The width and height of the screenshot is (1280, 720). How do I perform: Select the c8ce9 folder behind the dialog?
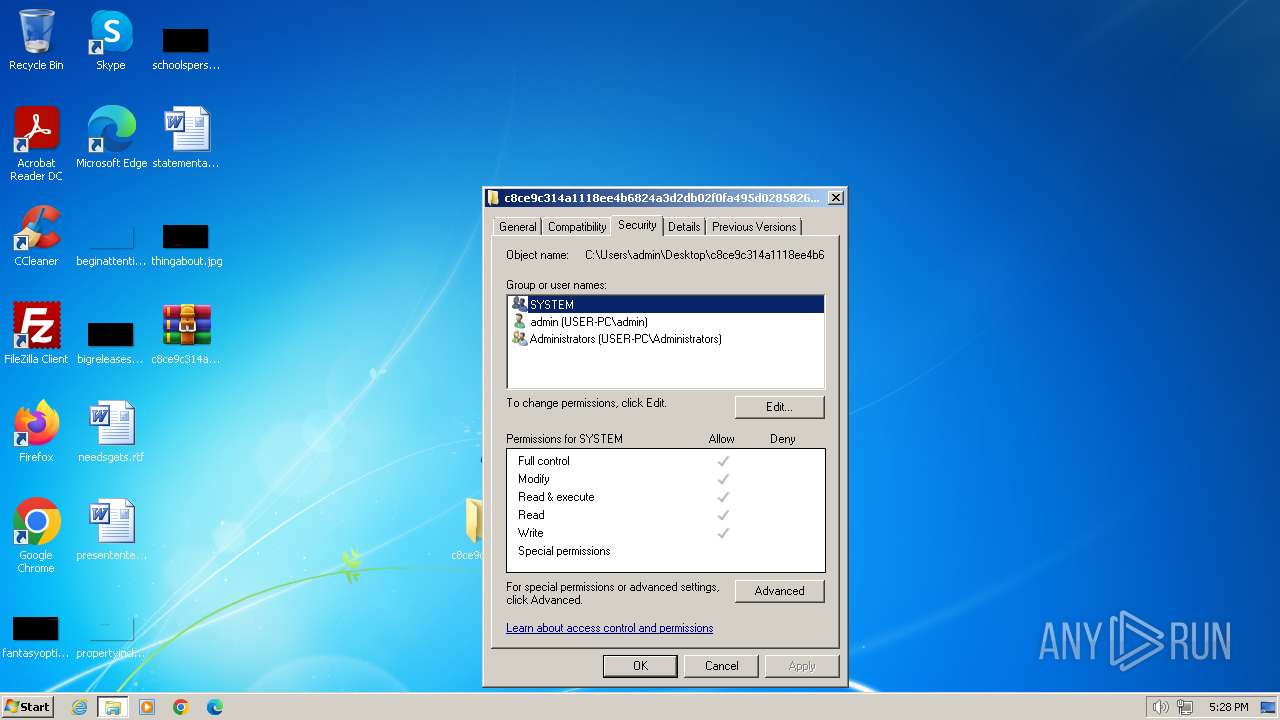click(472, 530)
